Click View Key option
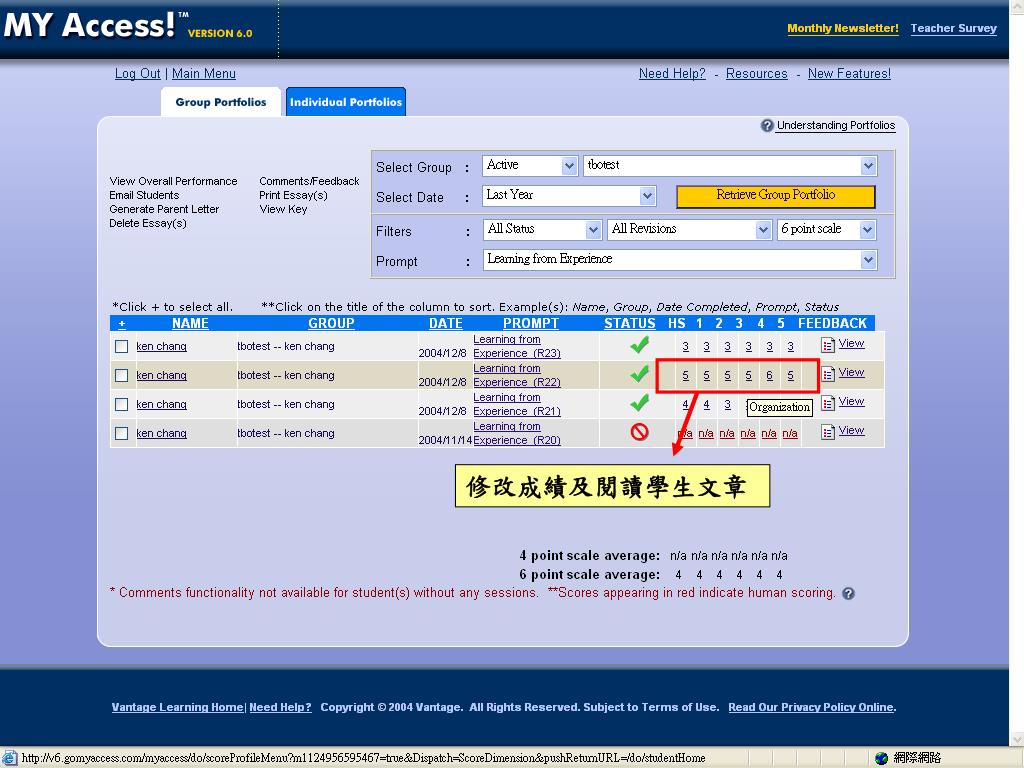 (x=283, y=209)
